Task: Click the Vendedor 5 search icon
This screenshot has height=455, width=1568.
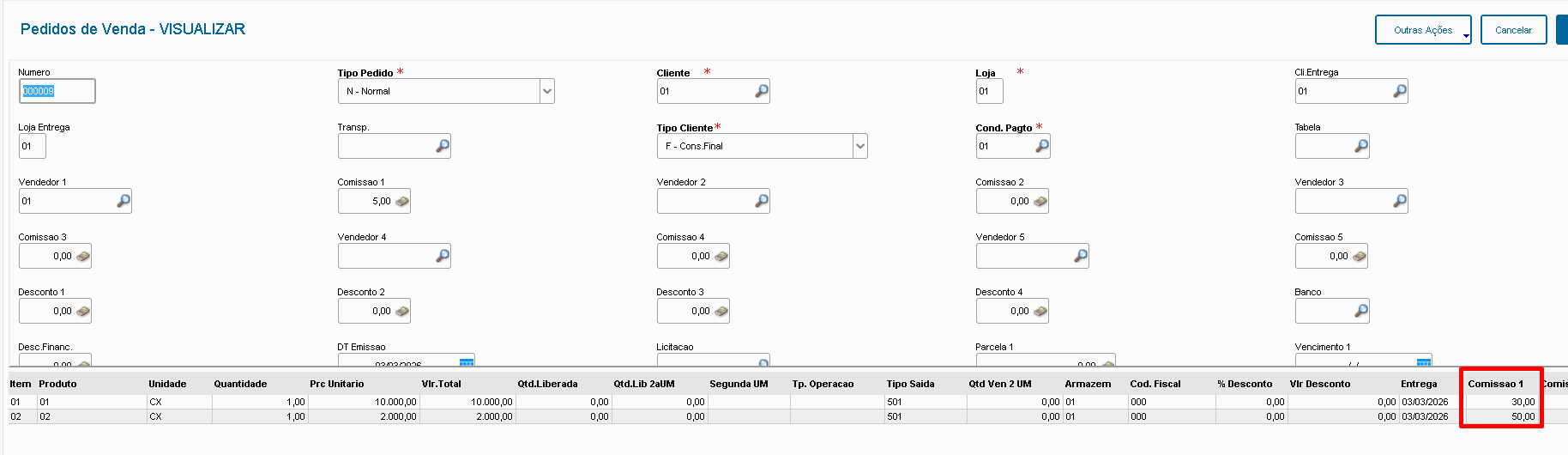Action: (1080, 256)
